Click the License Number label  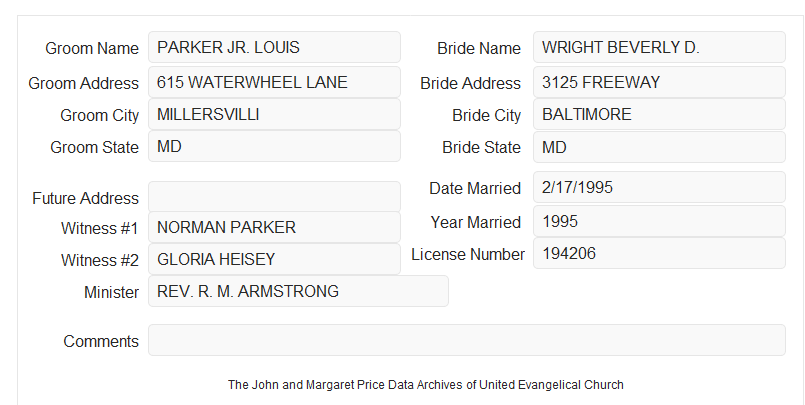point(468,255)
